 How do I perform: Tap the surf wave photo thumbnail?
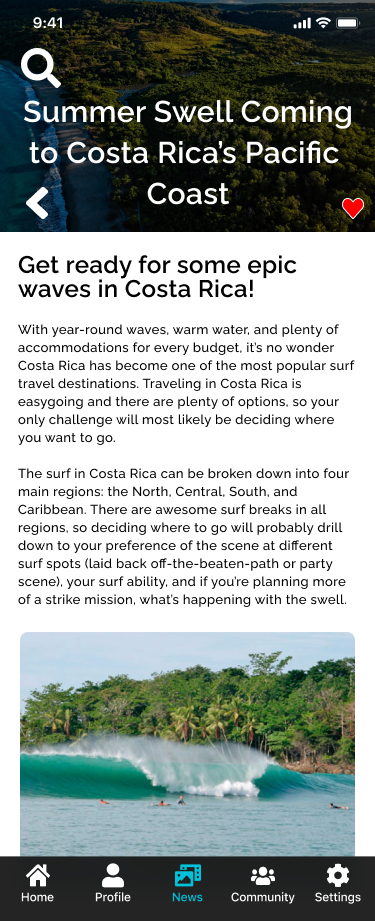coord(188,744)
